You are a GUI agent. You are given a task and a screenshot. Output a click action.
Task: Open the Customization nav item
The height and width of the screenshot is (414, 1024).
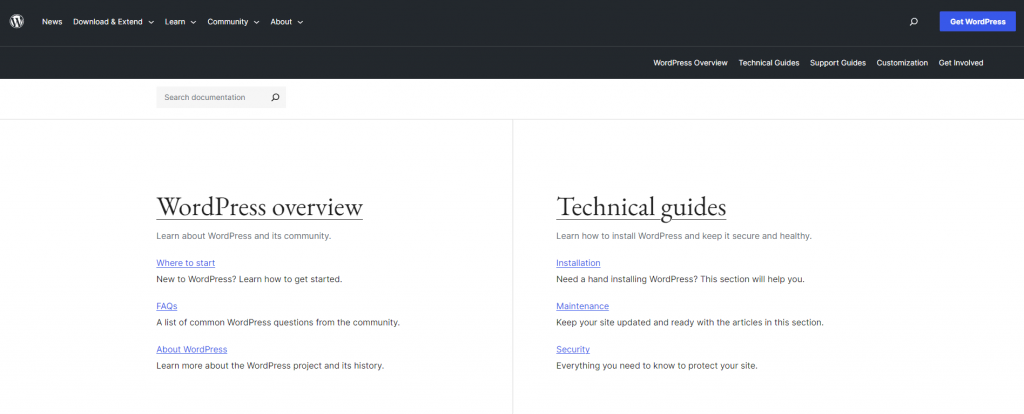(x=902, y=63)
